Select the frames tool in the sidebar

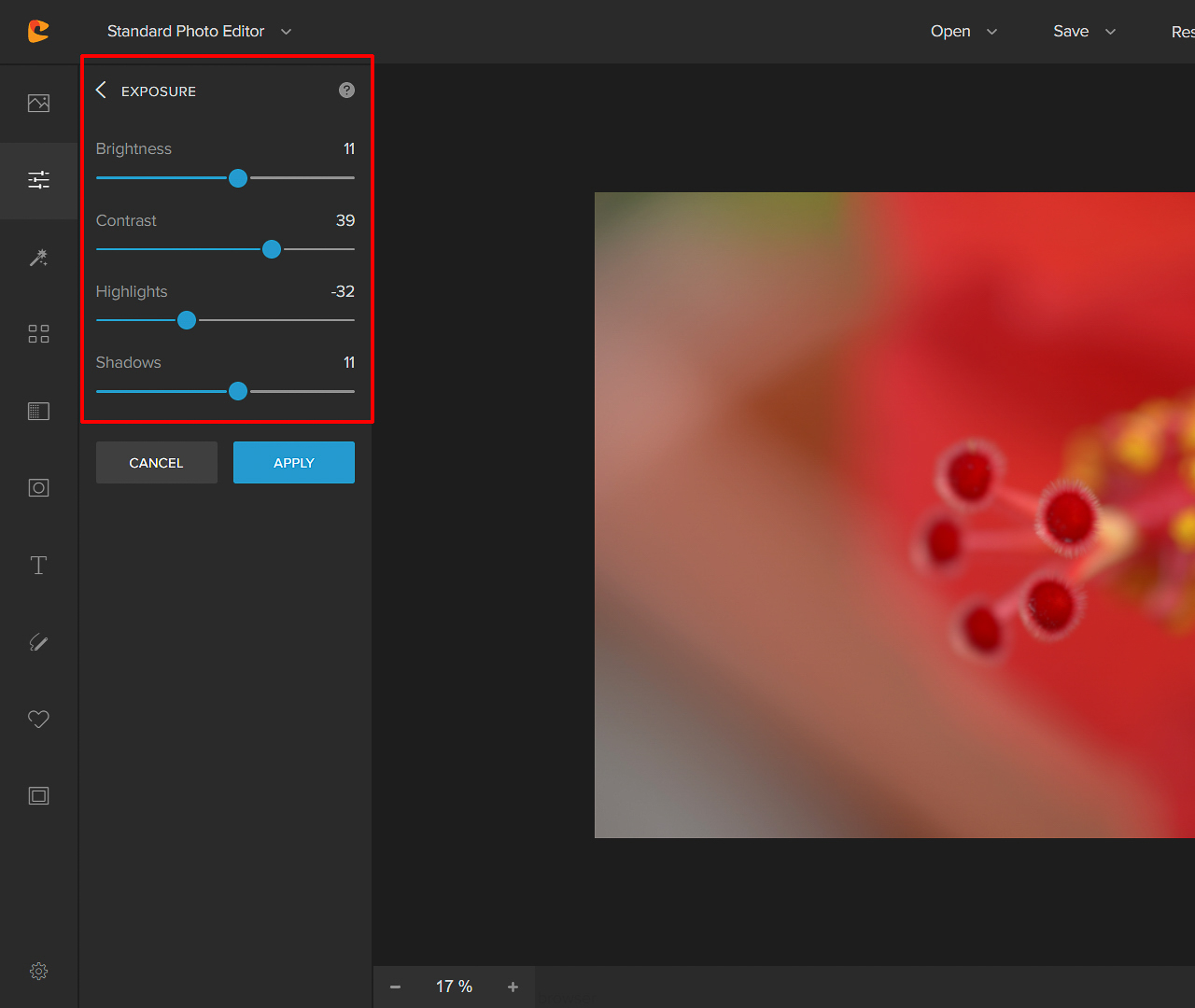[x=38, y=795]
